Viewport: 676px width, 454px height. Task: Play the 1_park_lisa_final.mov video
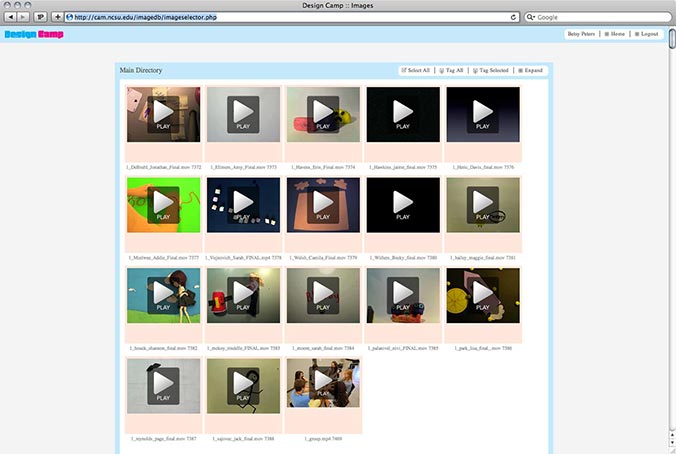pos(483,294)
